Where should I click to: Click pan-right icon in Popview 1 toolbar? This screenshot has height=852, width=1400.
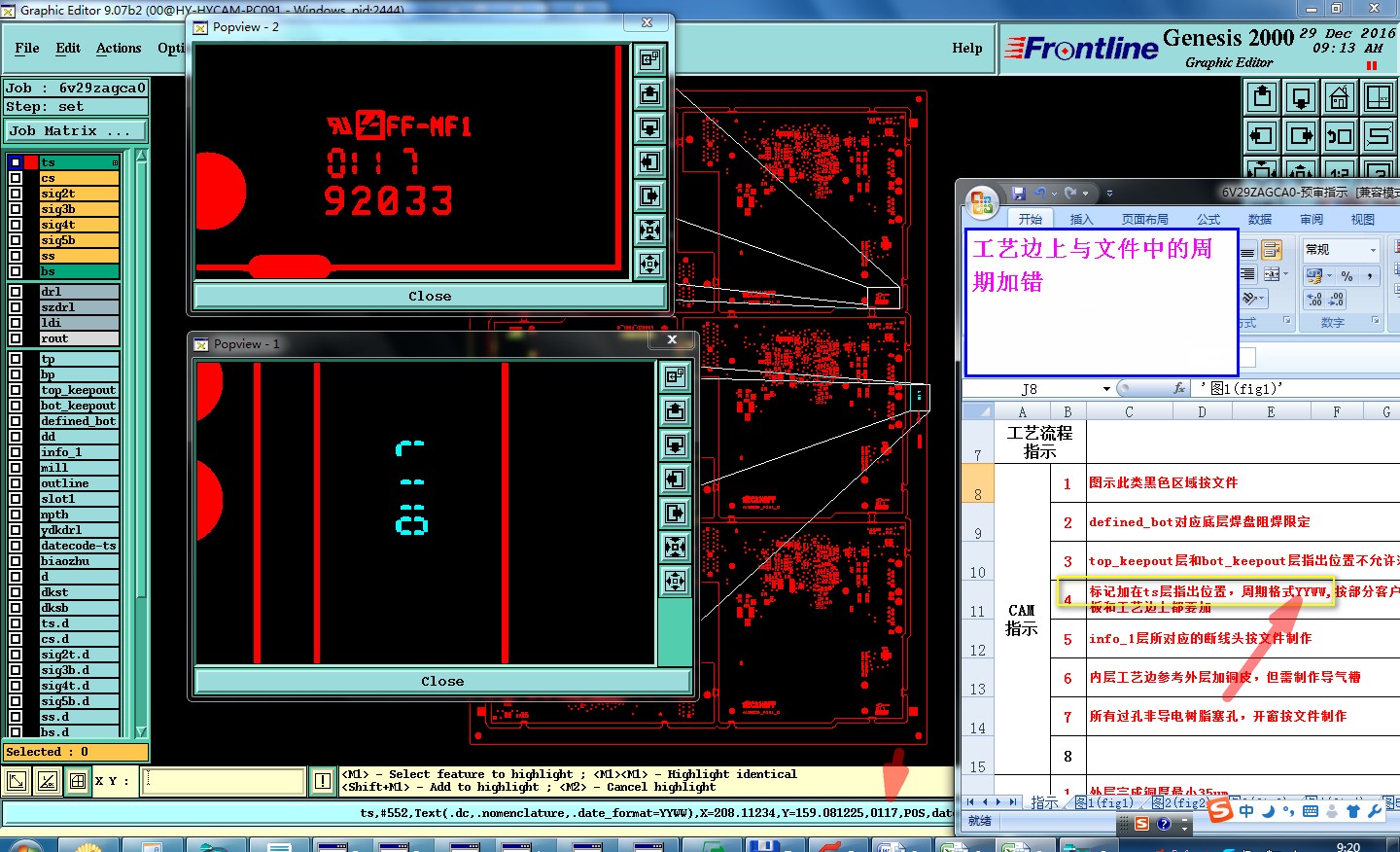tap(675, 513)
